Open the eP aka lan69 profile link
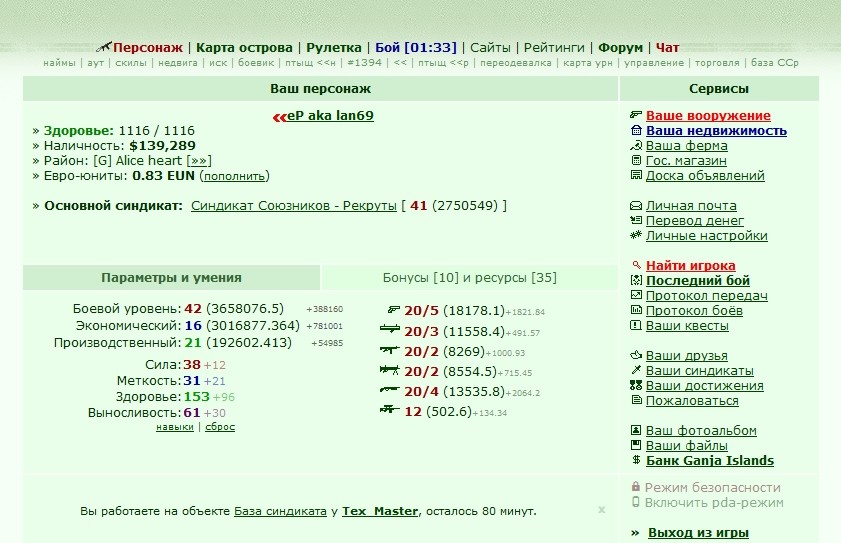The image size is (841, 543). [x=330, y=115]
